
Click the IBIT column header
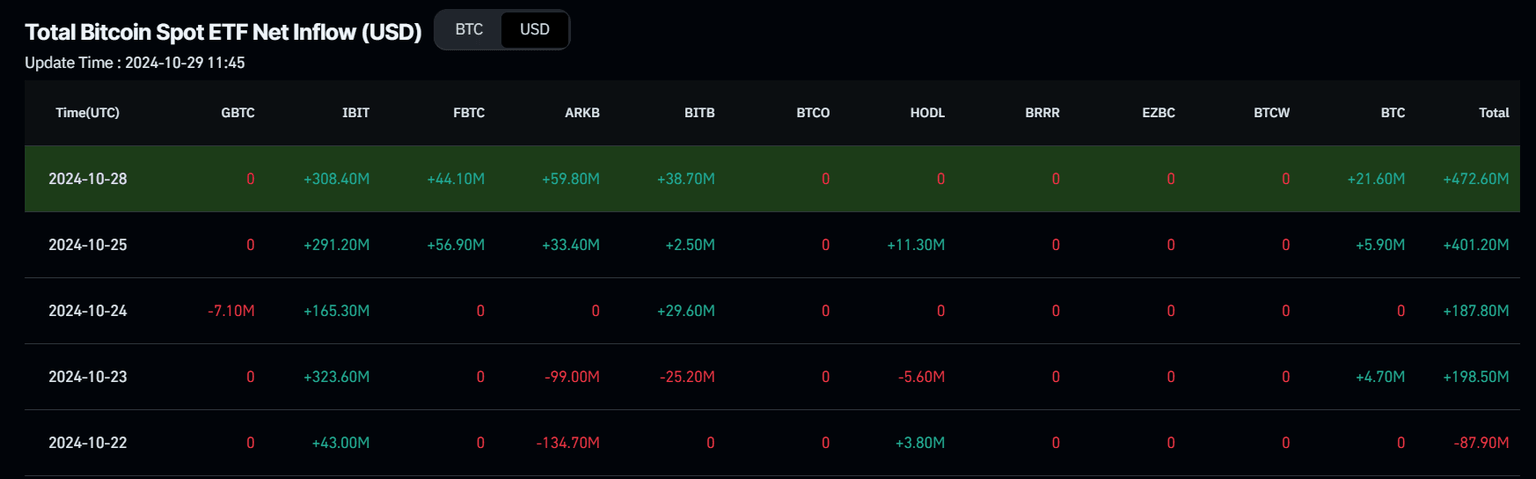point(356,113)
